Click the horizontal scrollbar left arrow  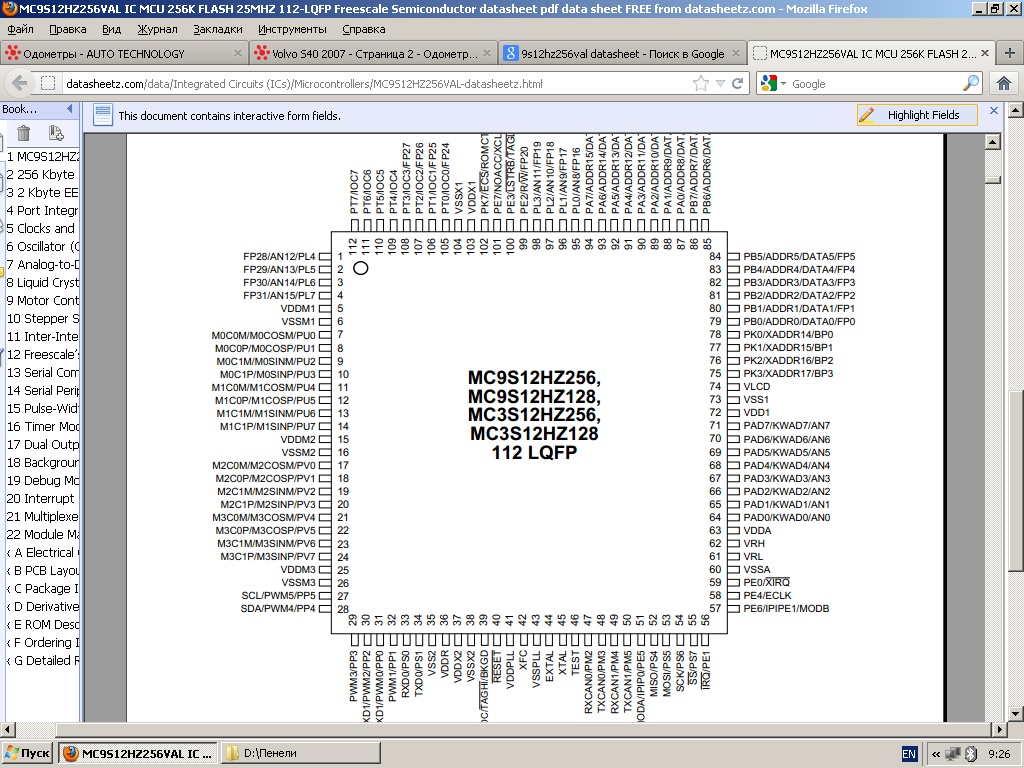(x=8, y=729)
